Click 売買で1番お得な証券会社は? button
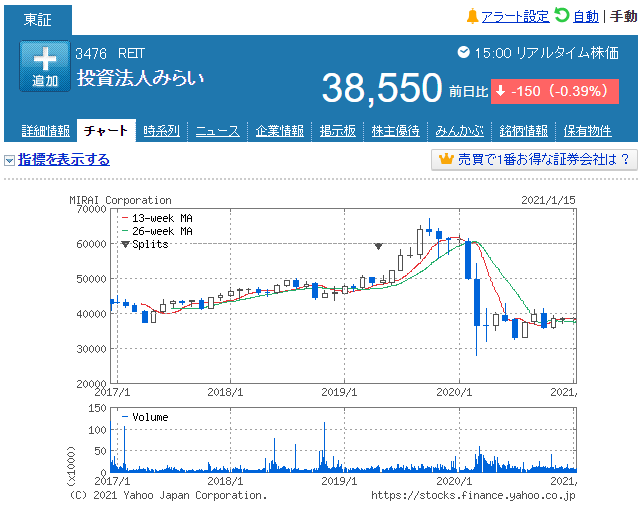The height and width of the screenshot is (506, 644). (x=534, y=159)
